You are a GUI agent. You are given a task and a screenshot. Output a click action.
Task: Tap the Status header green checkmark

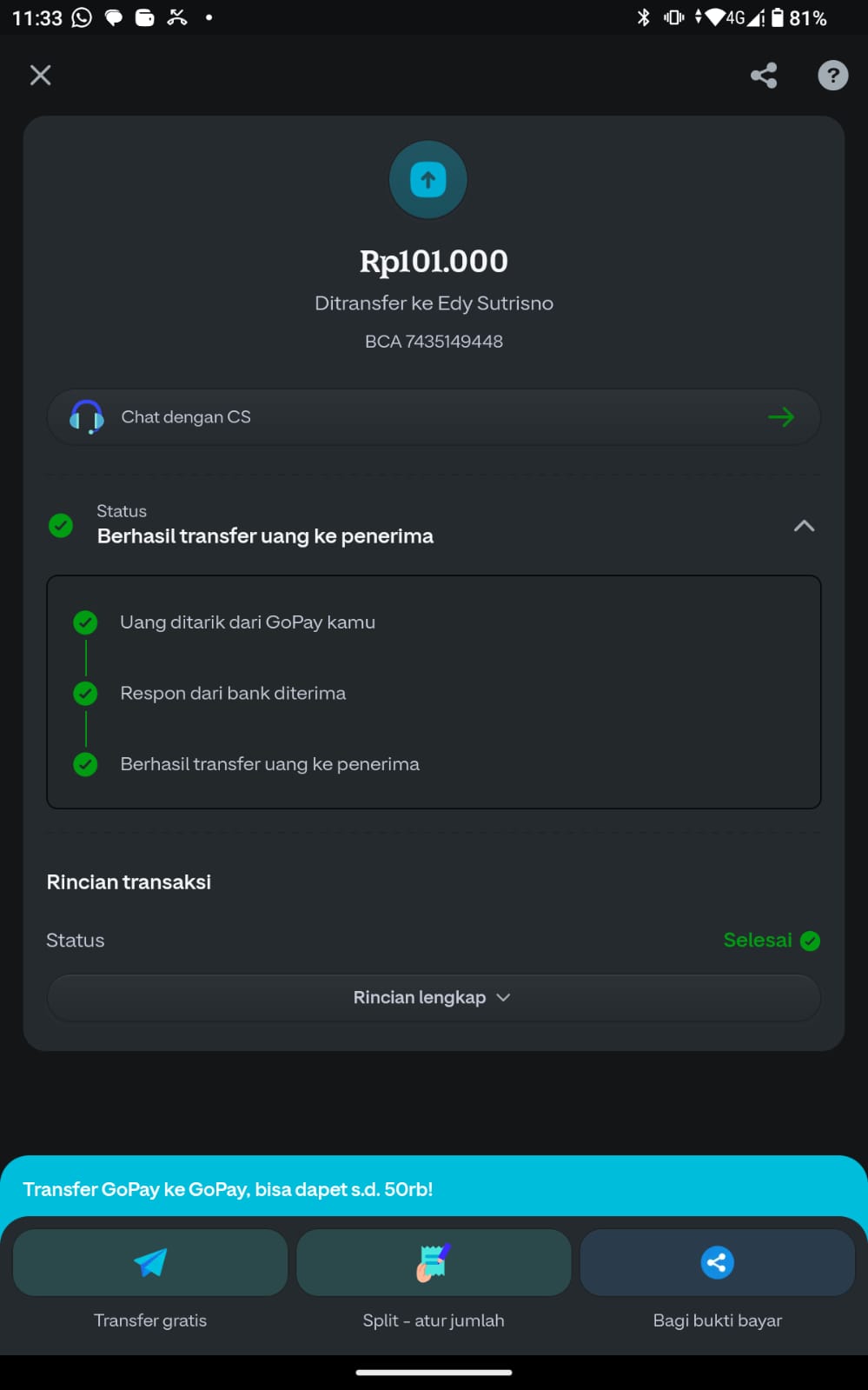(x=61, y=525)
